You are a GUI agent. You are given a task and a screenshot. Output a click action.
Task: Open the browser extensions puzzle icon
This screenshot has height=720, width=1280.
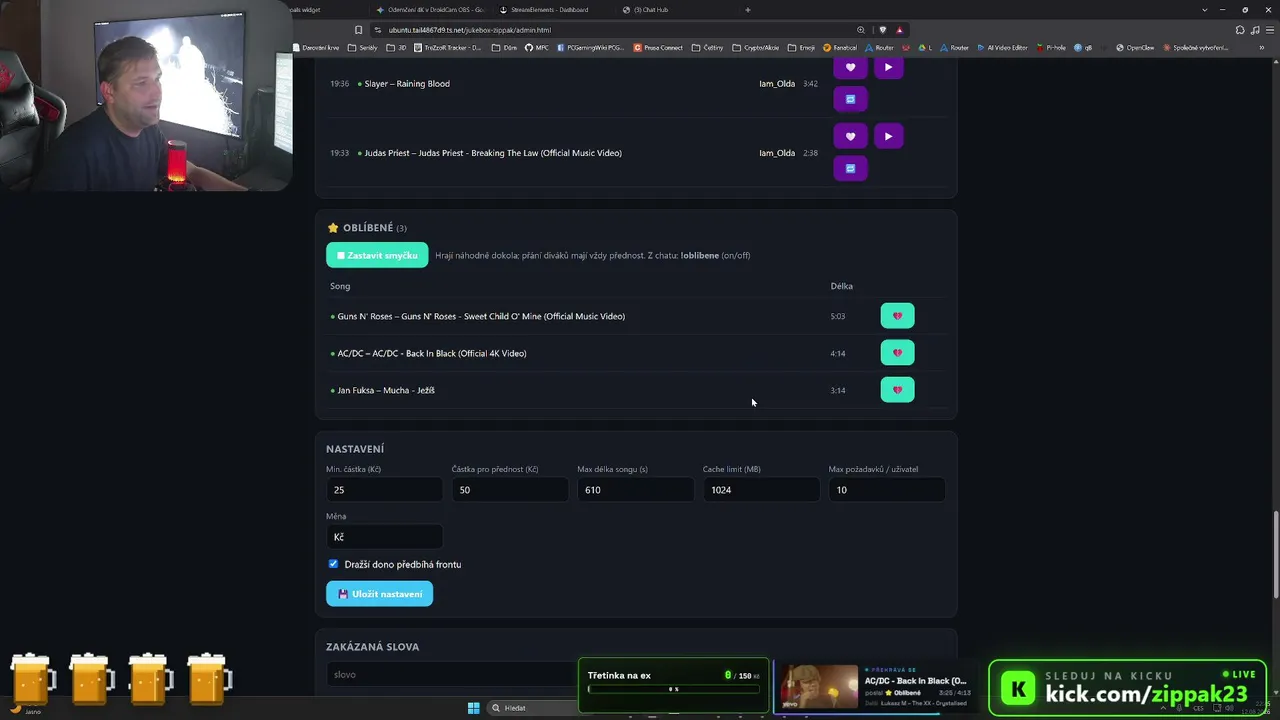1241,30
